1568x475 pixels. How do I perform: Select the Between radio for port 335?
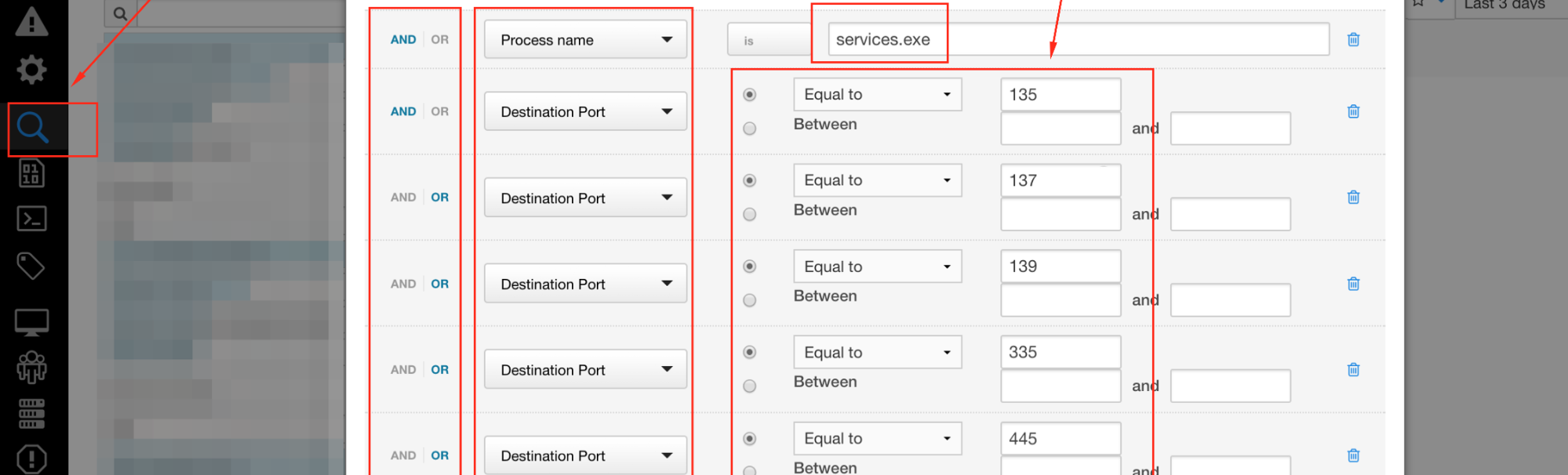(x=750, y=386)
